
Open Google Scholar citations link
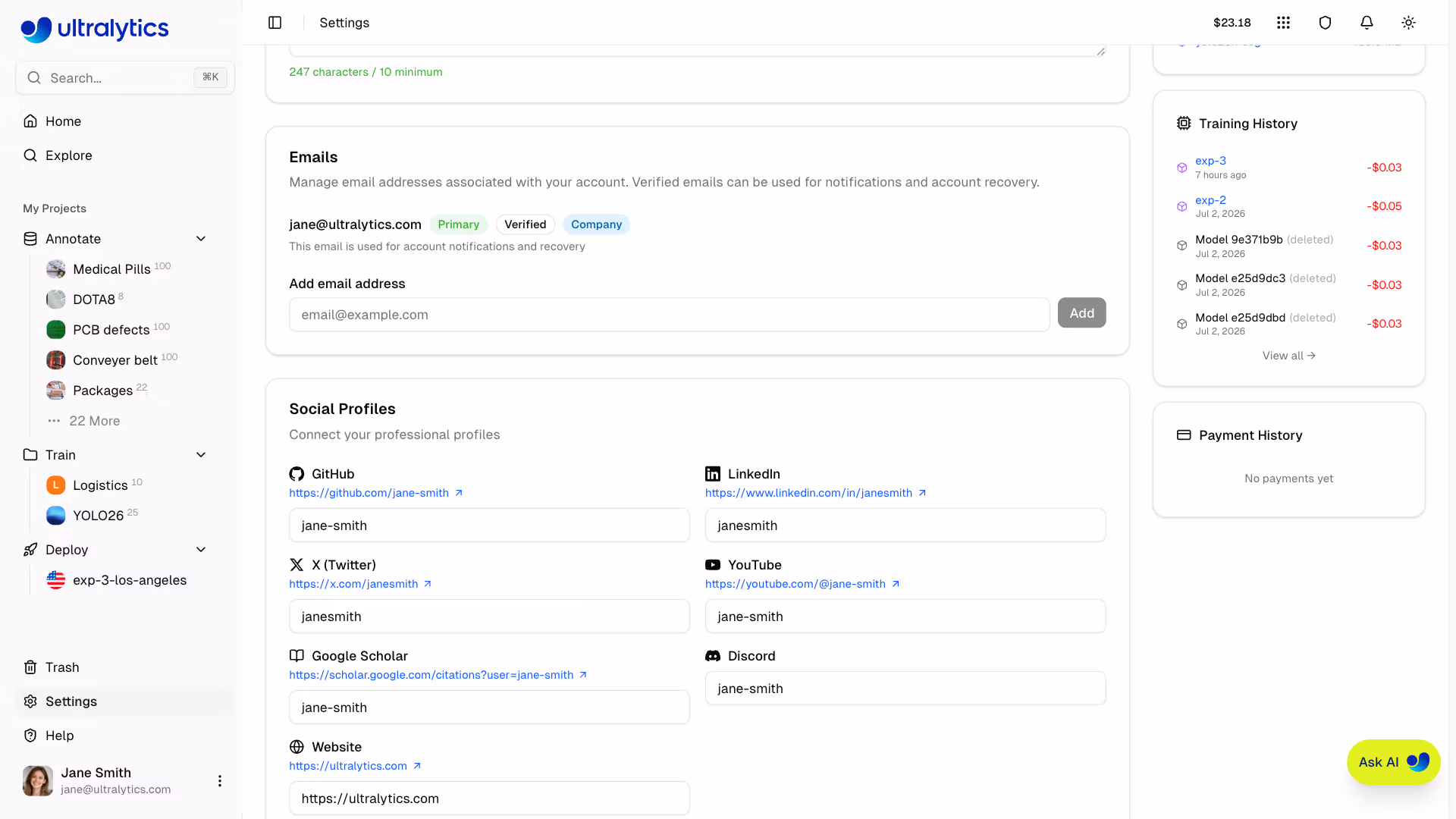click(x=431, y=675)
